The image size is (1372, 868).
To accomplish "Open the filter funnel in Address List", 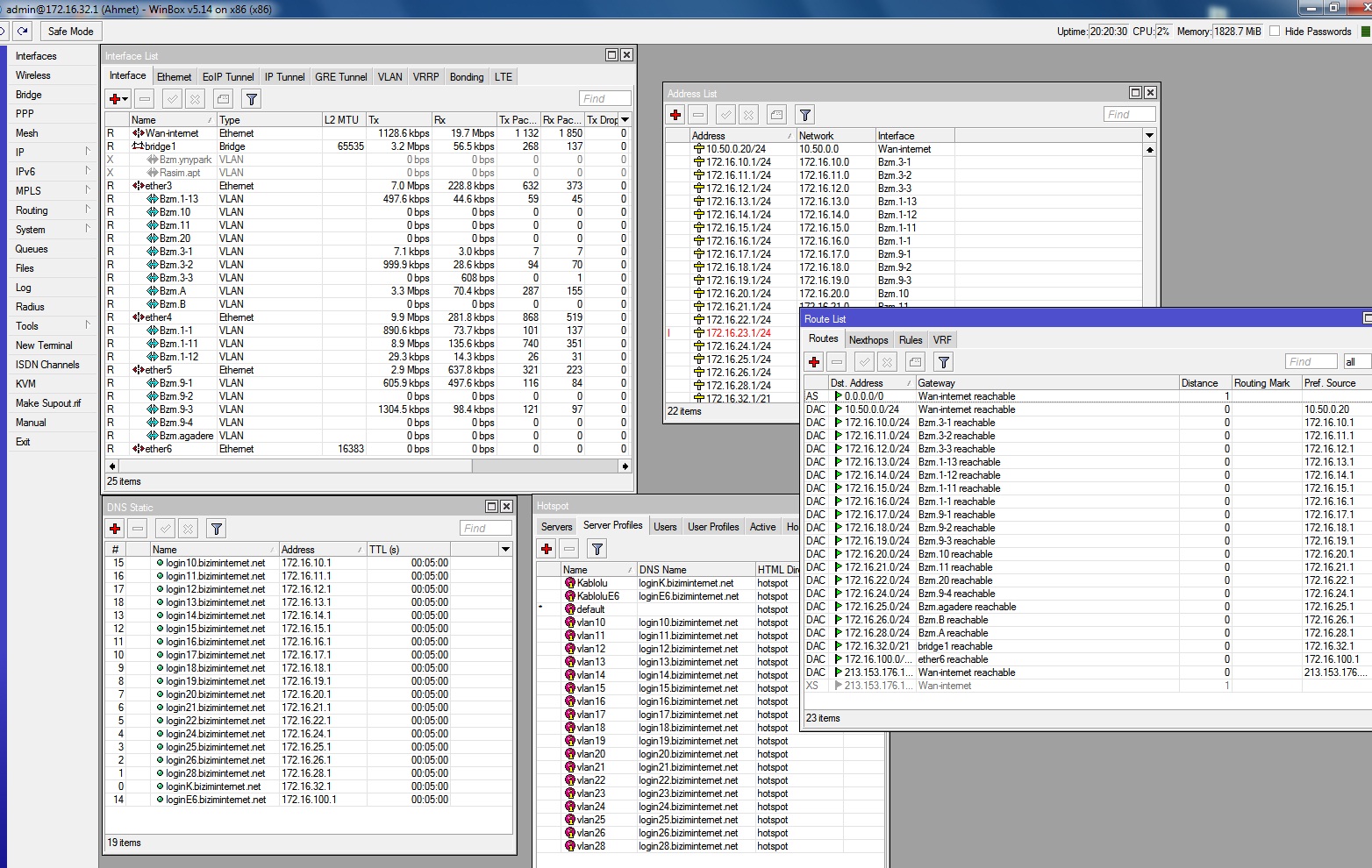I will tap(804, 114).
